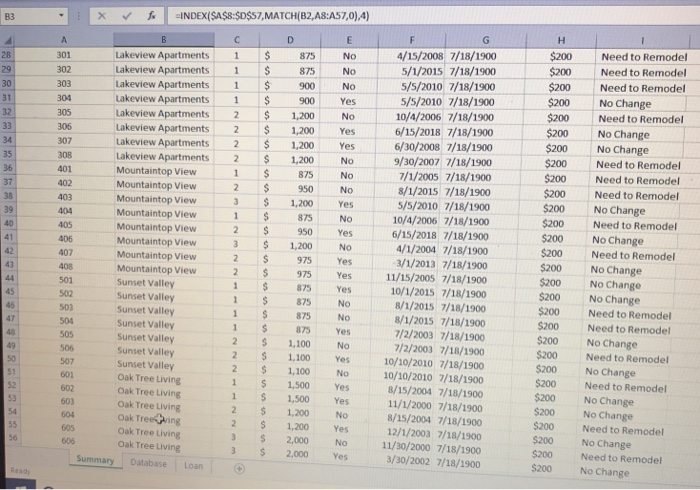Click cell containing unit 501
Viewport: 700px width, 490px height.
[x=66, y=280]
